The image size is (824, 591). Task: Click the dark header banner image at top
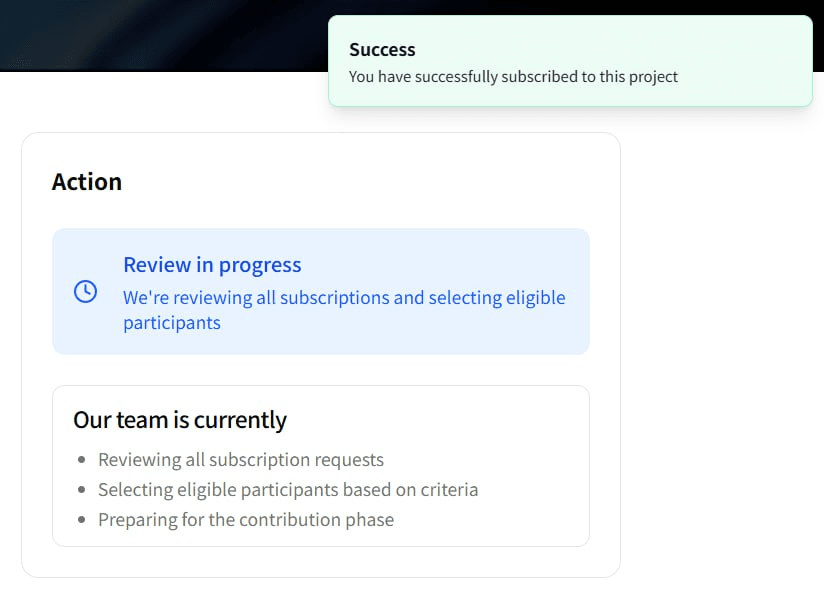tap(160, 35)
